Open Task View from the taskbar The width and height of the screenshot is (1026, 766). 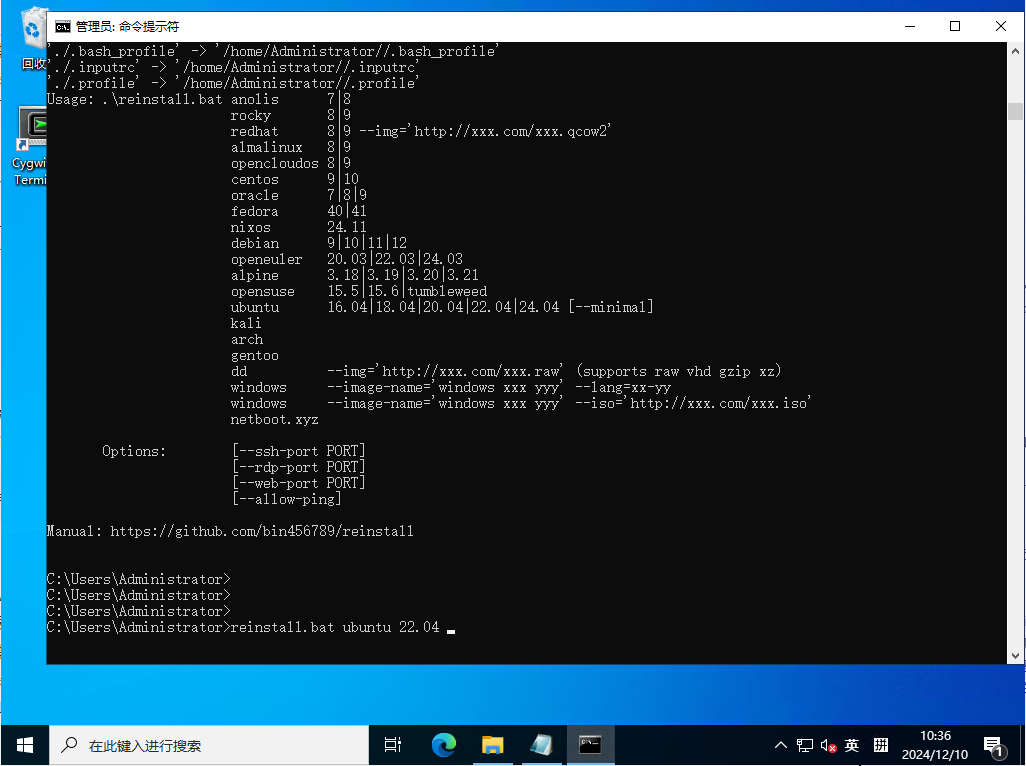(x=393, y=745)
